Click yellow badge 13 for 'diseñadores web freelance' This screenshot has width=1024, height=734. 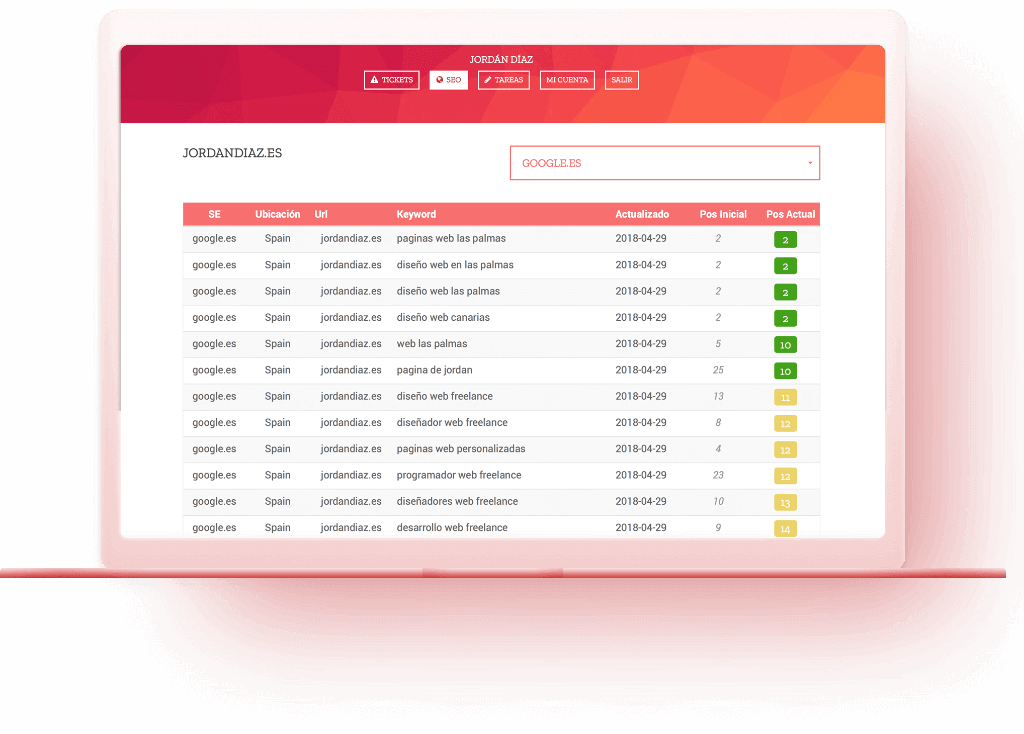tap(785, 502)
